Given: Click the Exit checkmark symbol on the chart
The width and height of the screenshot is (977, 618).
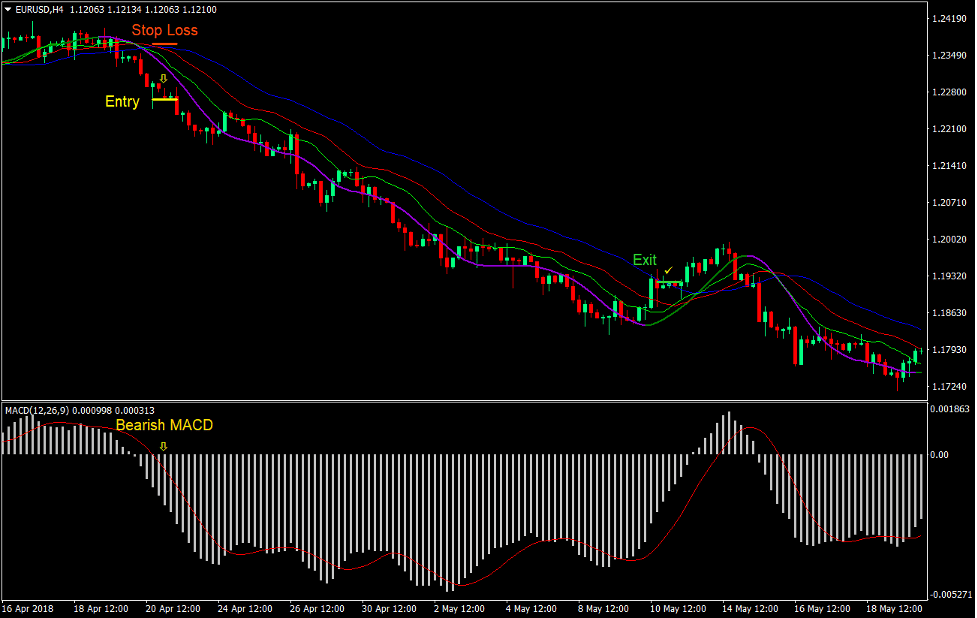Looking at the screenshot, I should pyautogui.click(x=668, y=272).
